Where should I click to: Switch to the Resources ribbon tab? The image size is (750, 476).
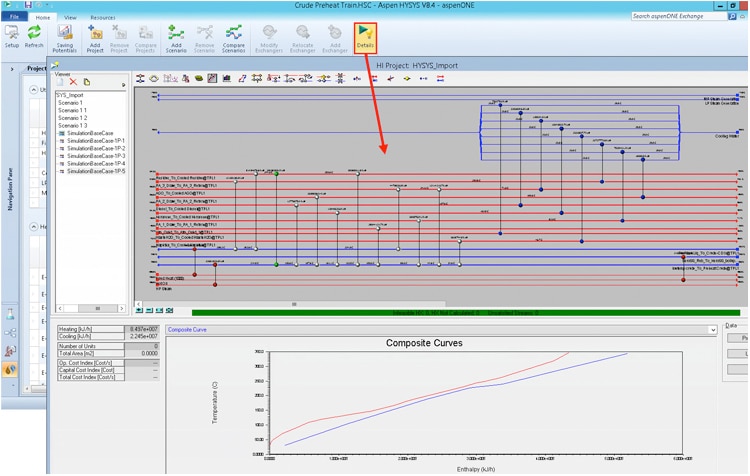tap(103, 17)
